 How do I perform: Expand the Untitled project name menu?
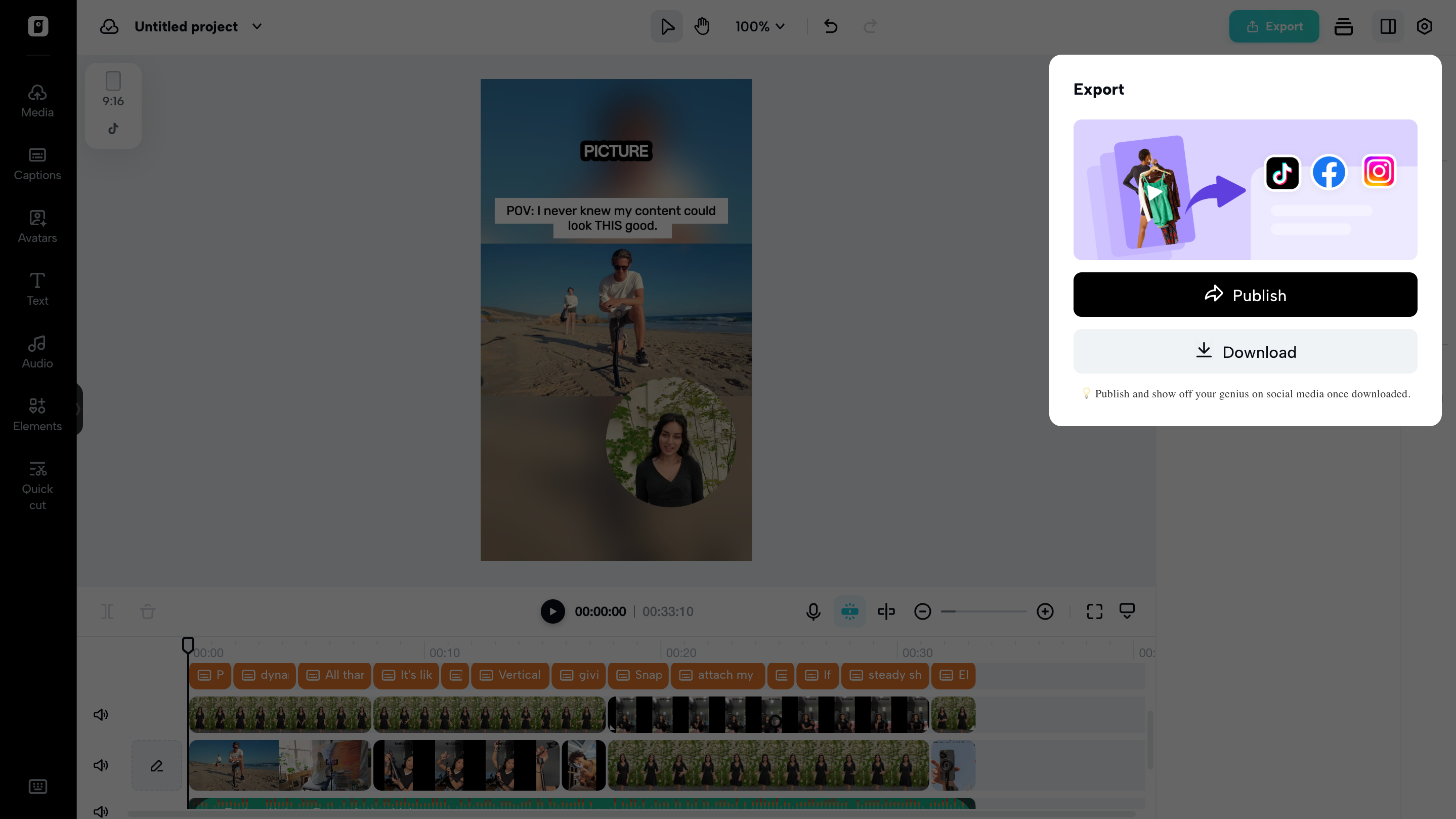[x=256, y=27]
